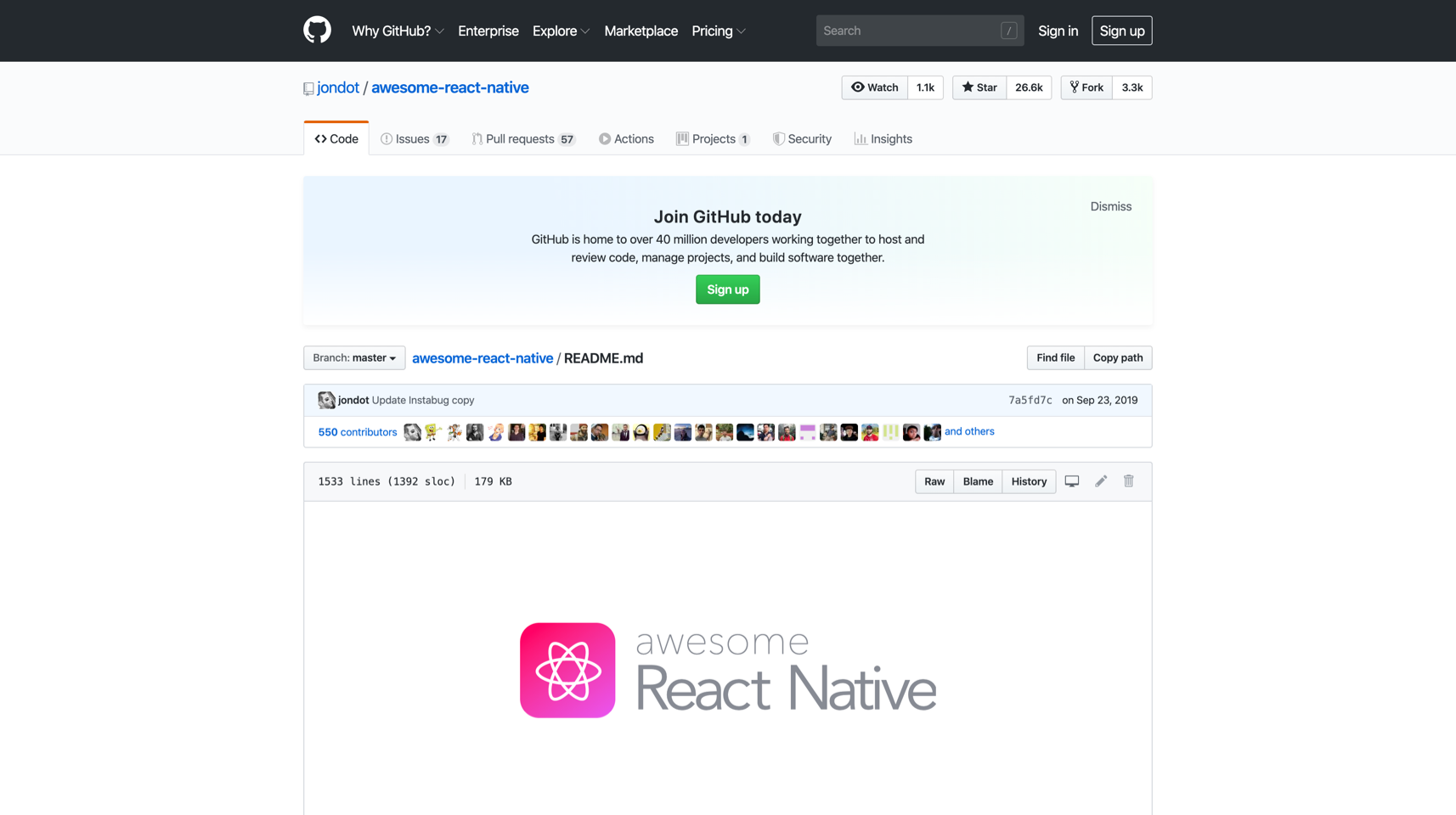Watch this repository
The image size is (1456, 815).
(x=874, y=87)
